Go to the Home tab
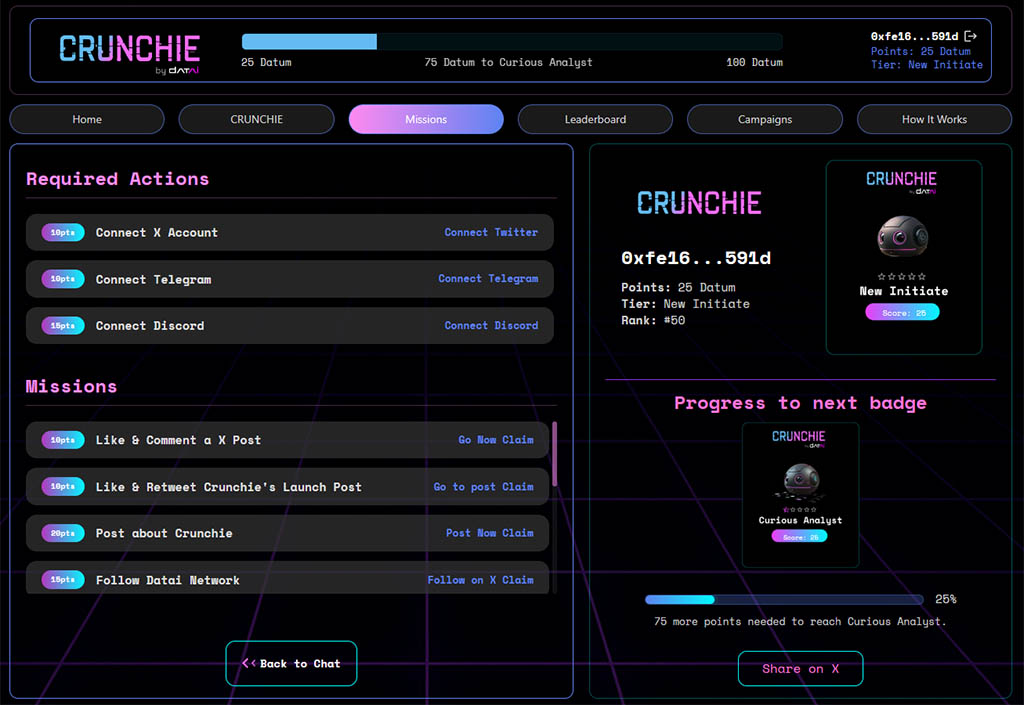The width and height of the screenshot is (1024, 705). tap(87, 119)
